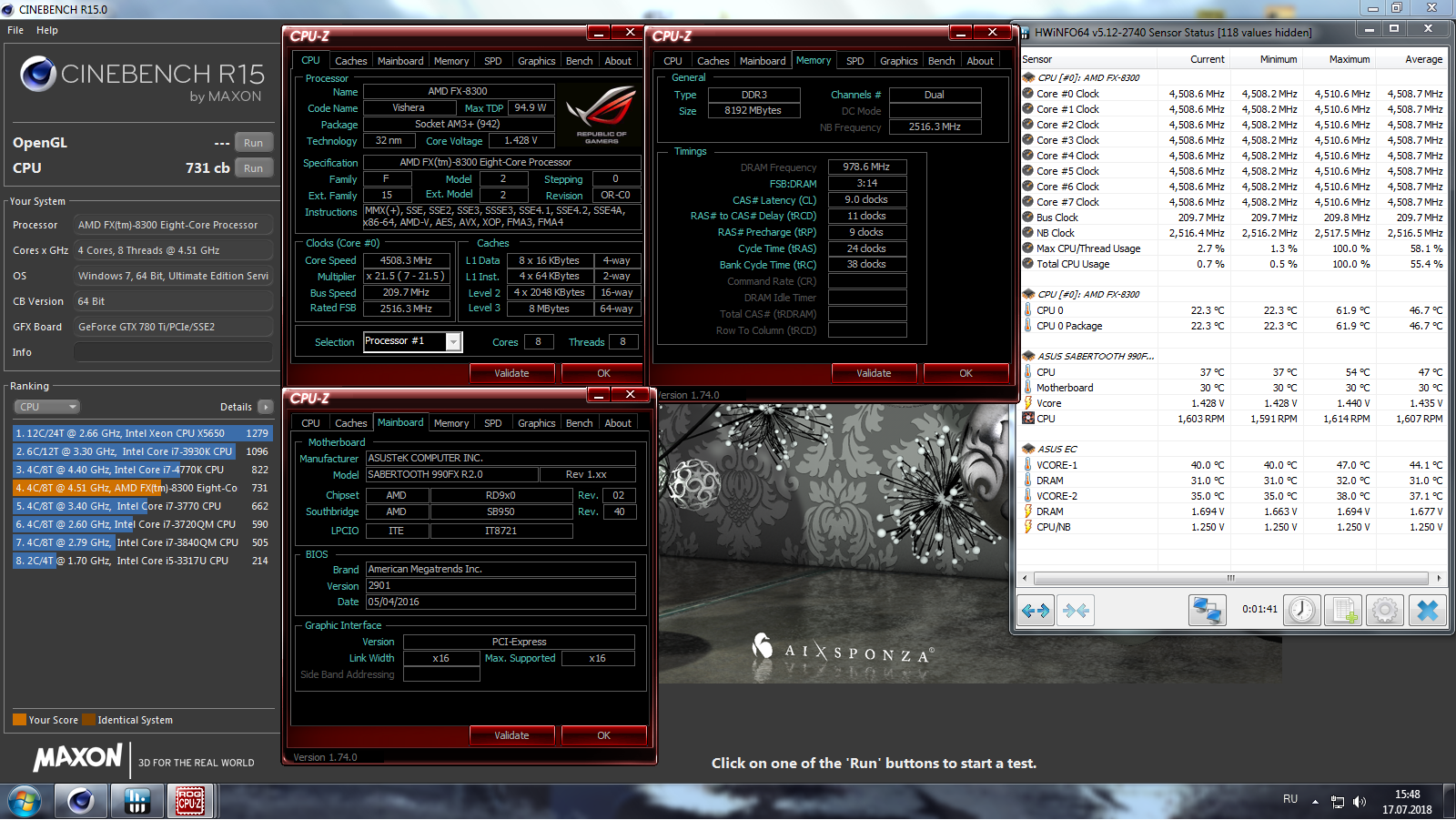
Task: Expand ranking Details arrow button
Action: 265,407
